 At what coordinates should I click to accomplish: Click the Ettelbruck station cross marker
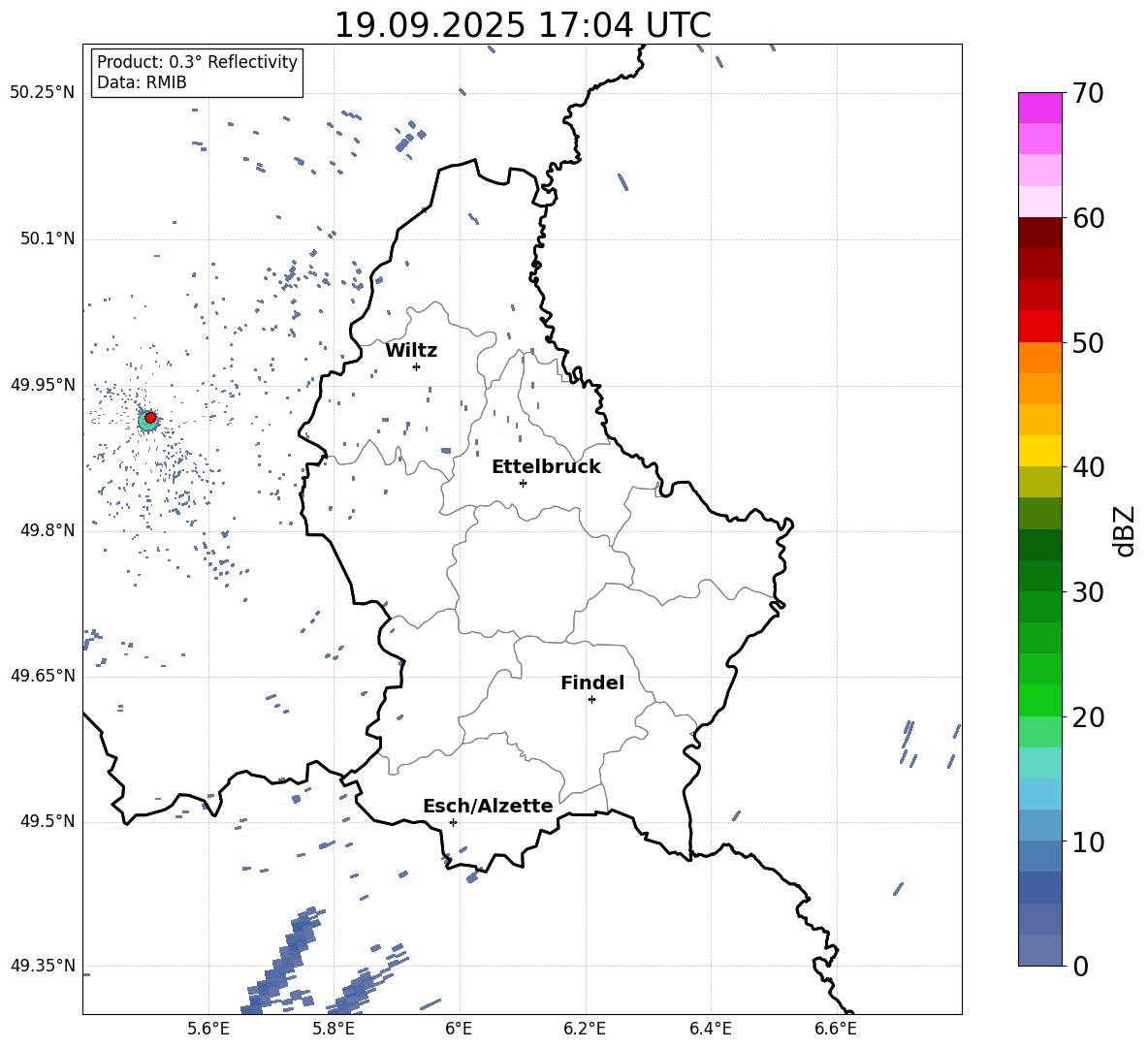coord(523,483)
